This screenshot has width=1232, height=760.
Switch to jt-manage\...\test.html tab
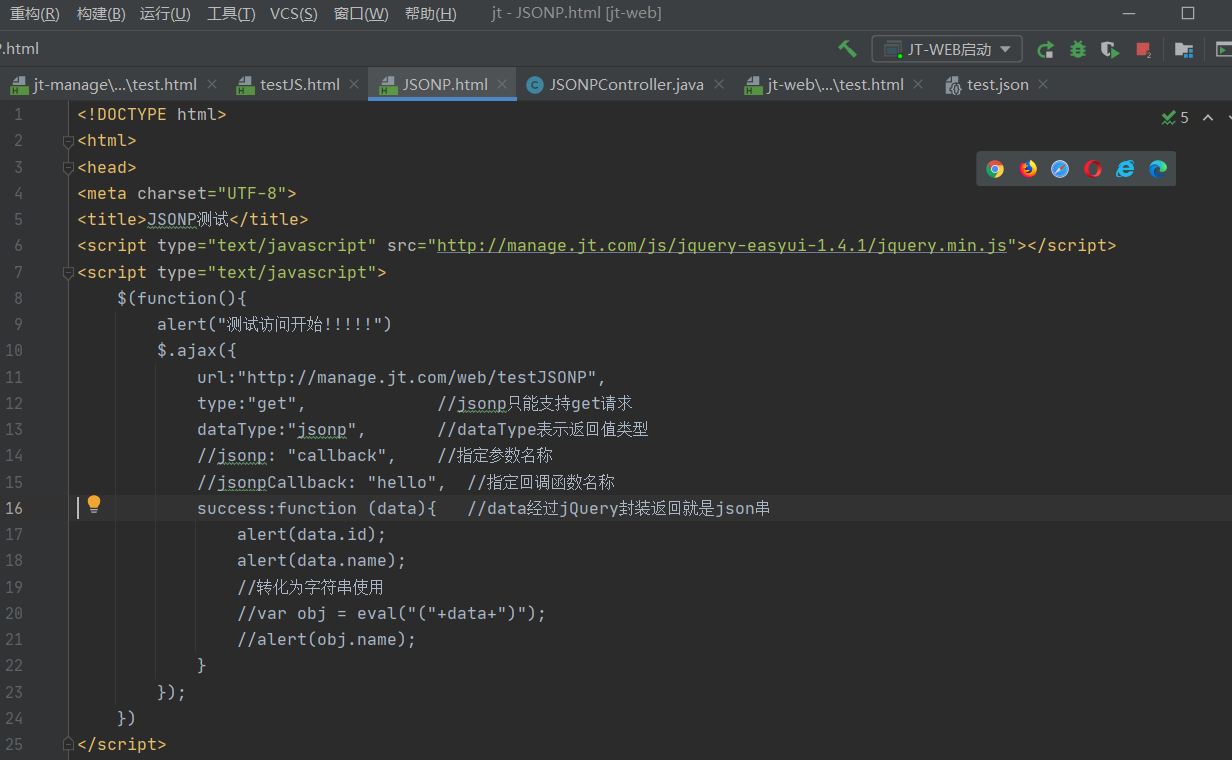115,85
